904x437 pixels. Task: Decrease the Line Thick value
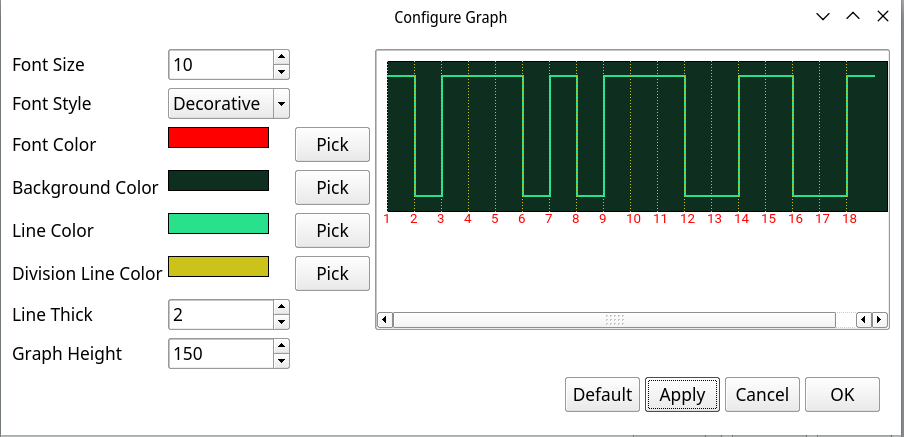(281, 322)
